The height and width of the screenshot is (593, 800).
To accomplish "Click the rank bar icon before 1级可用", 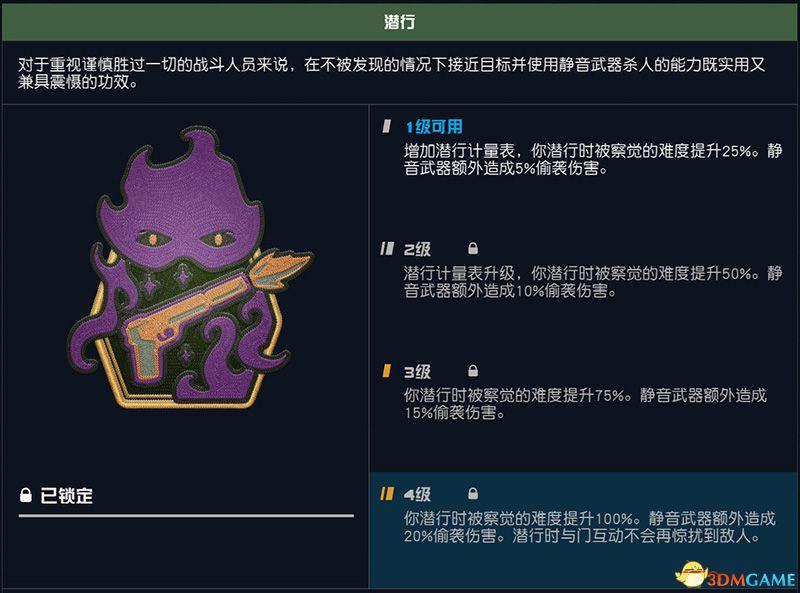I will tap(387, 126).
